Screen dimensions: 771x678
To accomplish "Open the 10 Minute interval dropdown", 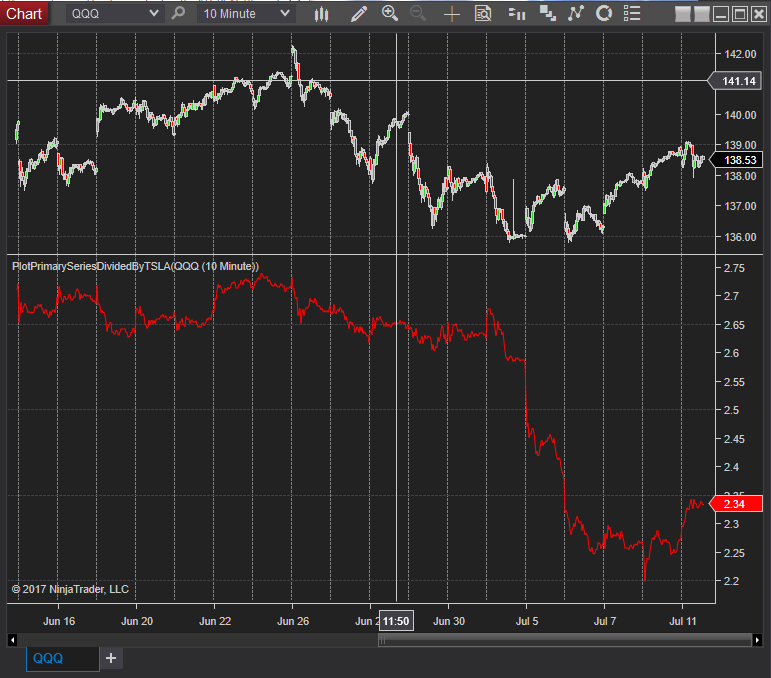I will coord(246,14).
